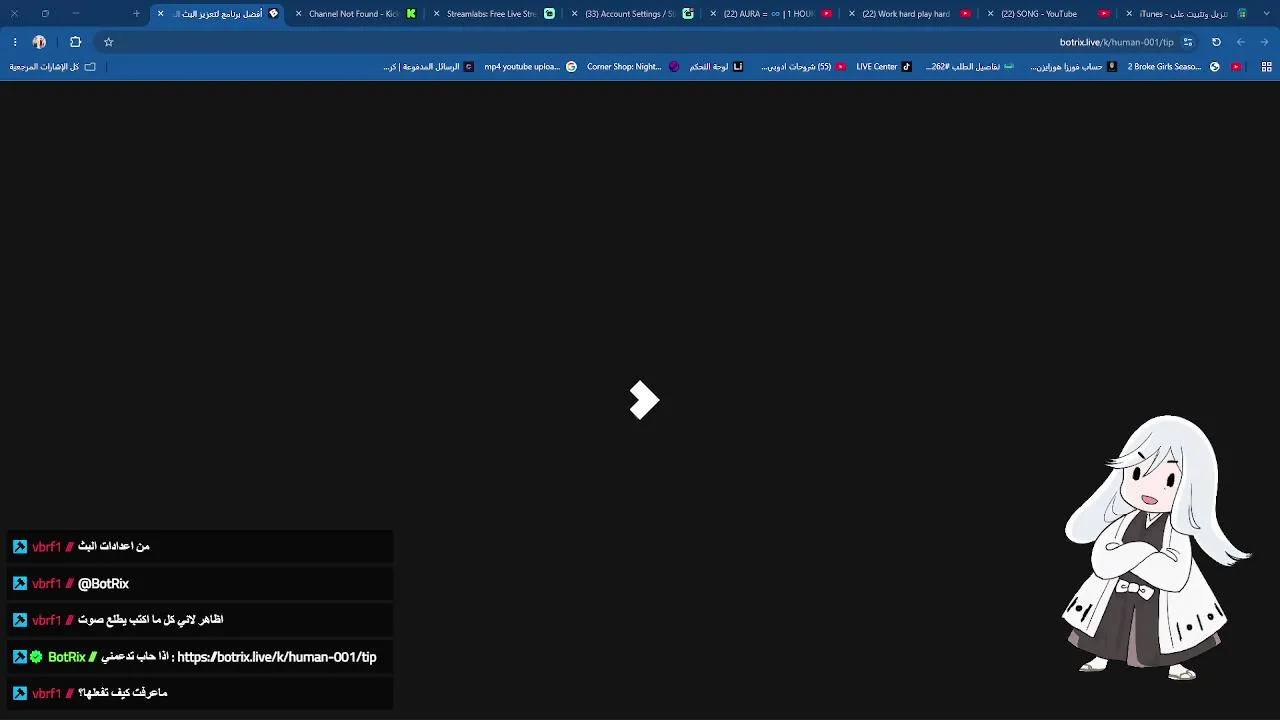
Task: Close the "(22) AURA" tab
Action: [715, 14]
